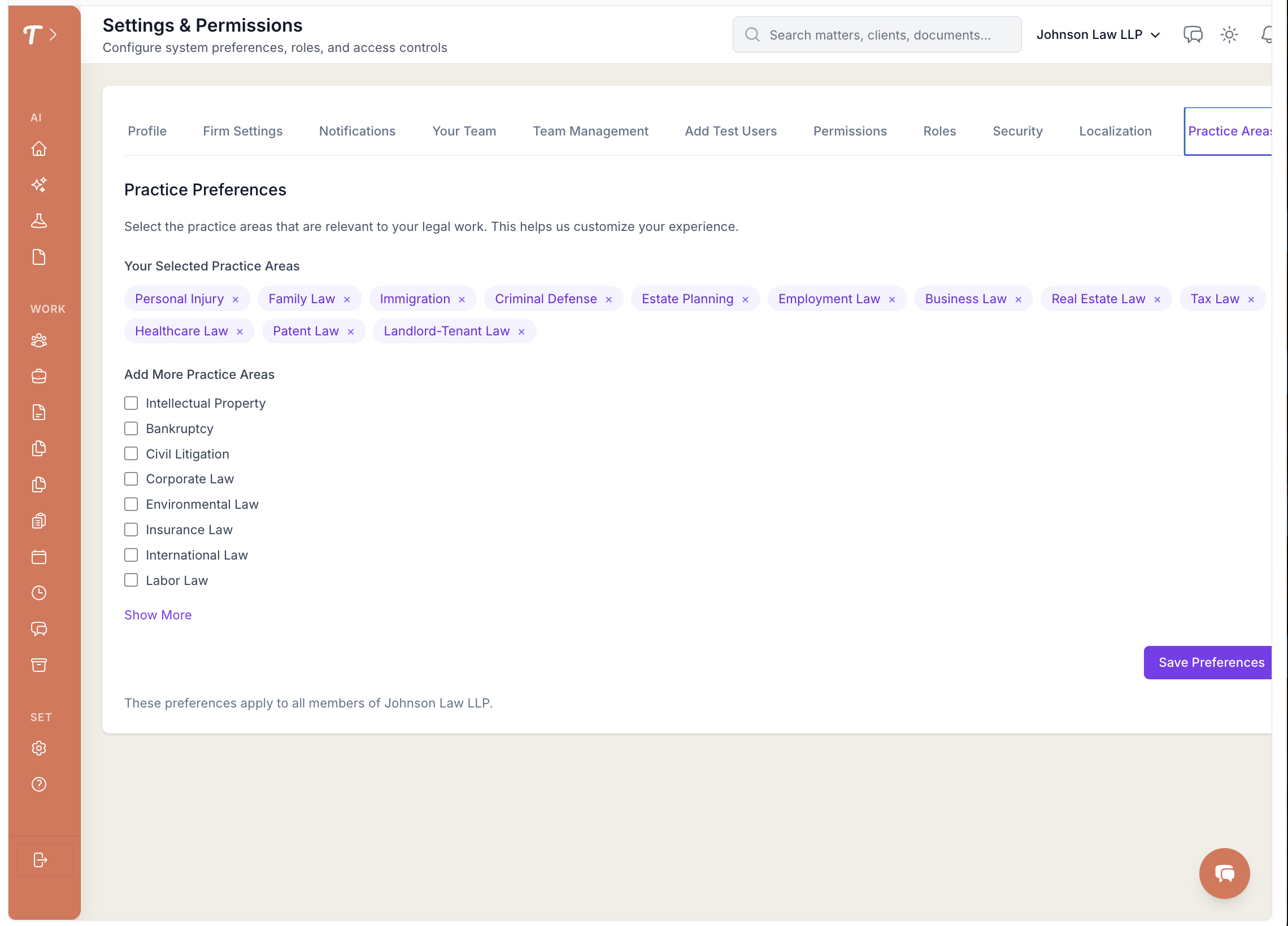Open the settings gear icon
This screenshot has height=926, width=1288.
point(38,748)
